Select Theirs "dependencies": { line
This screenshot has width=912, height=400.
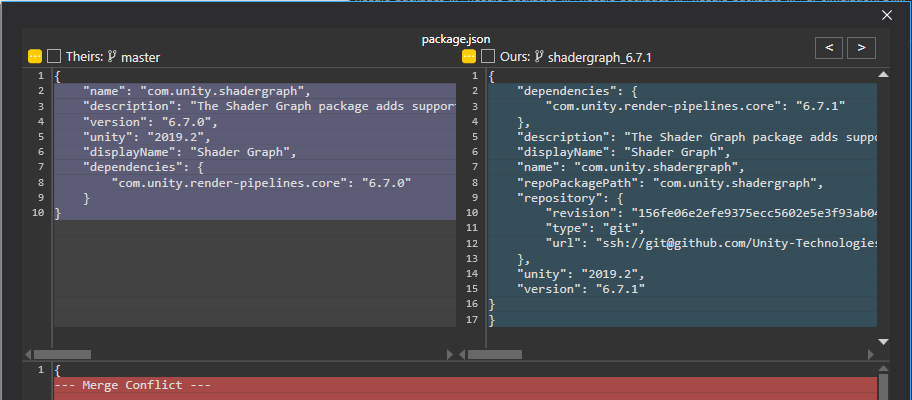click(x=255, y=167)
